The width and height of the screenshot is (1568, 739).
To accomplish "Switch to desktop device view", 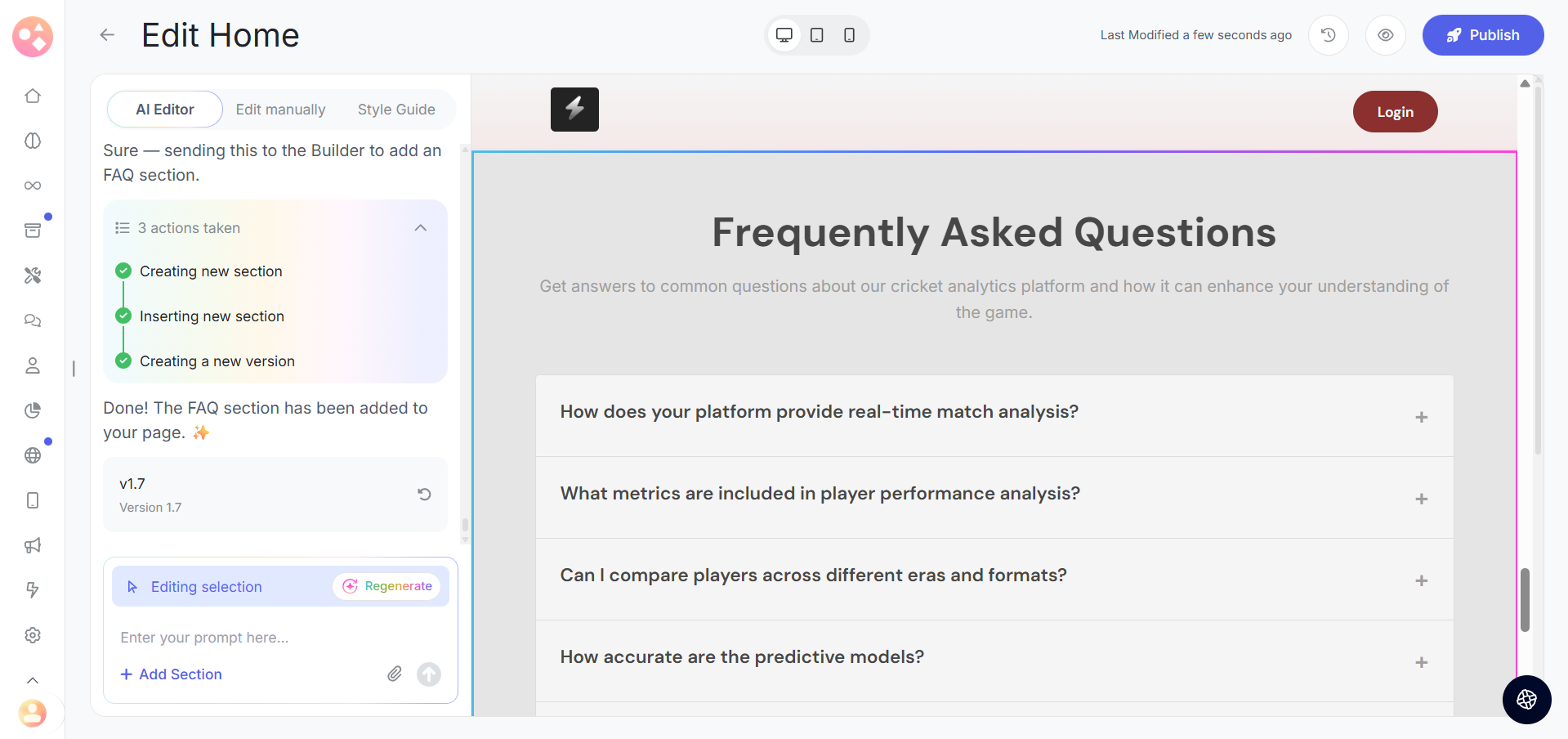I will [x=784, y=35].
